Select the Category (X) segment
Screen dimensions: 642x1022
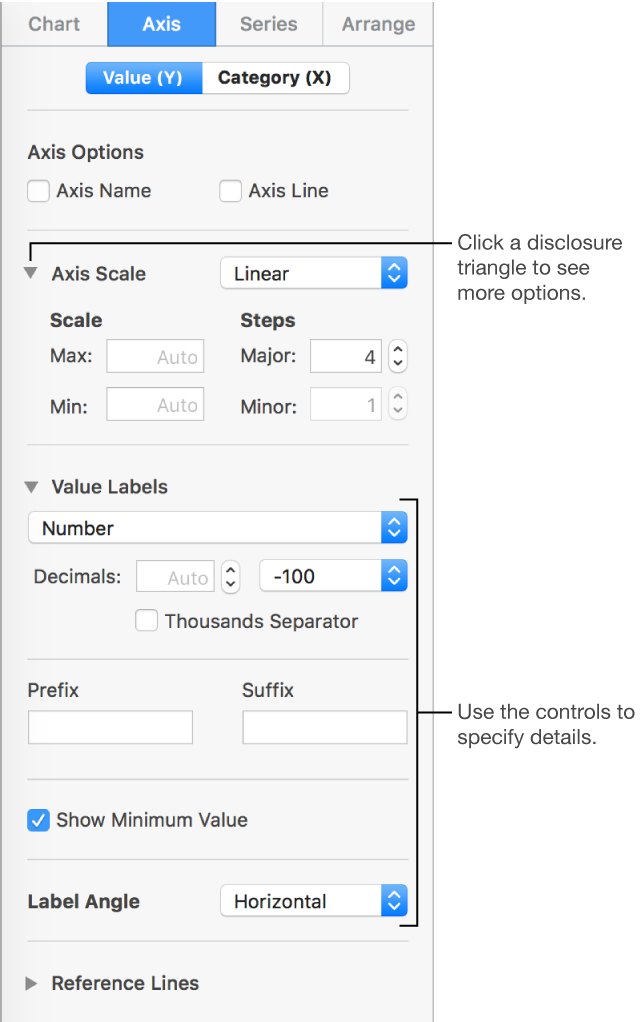(275, 77)
